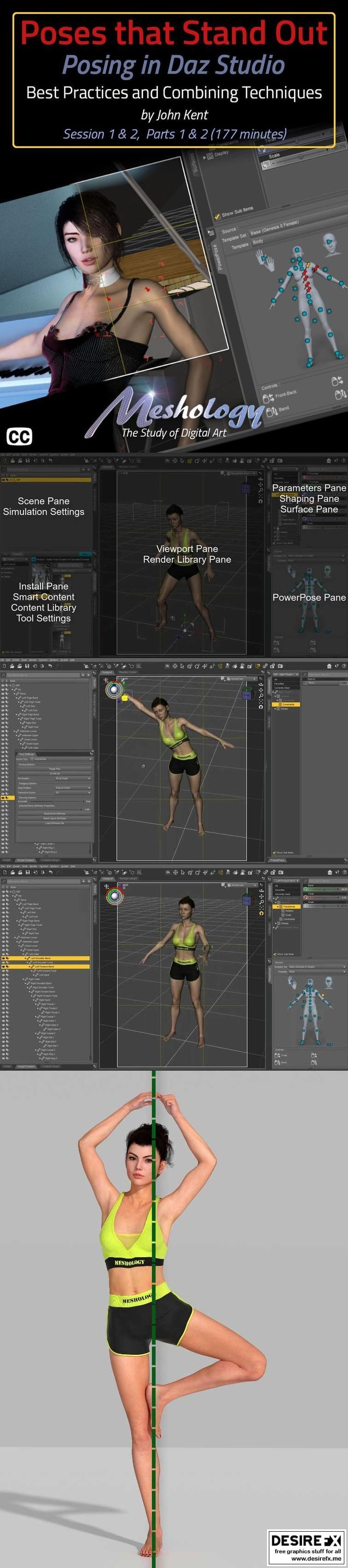The width and height of the screenshot is (348, 1568).
Task: Adjust bone stiffness slider in Tool Settings
Action: (51, 810)
